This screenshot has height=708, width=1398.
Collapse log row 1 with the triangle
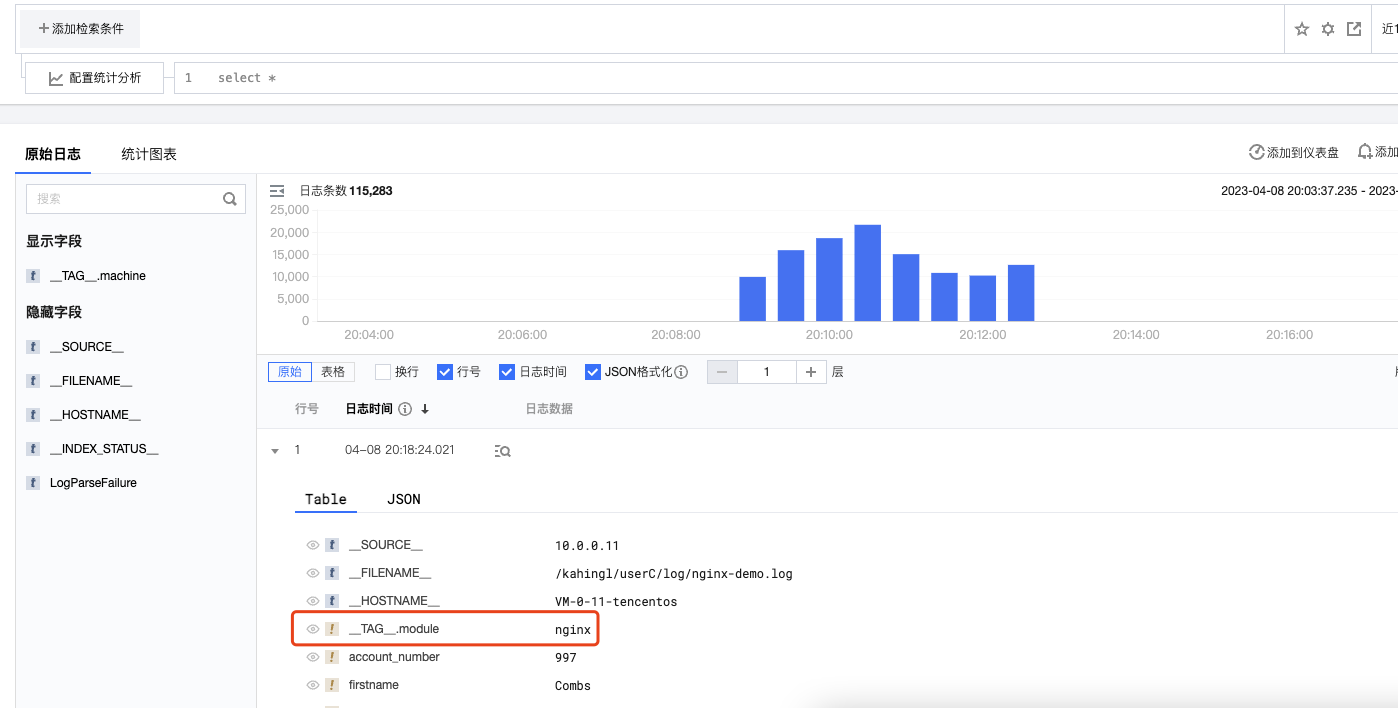[x=275, y=451]
